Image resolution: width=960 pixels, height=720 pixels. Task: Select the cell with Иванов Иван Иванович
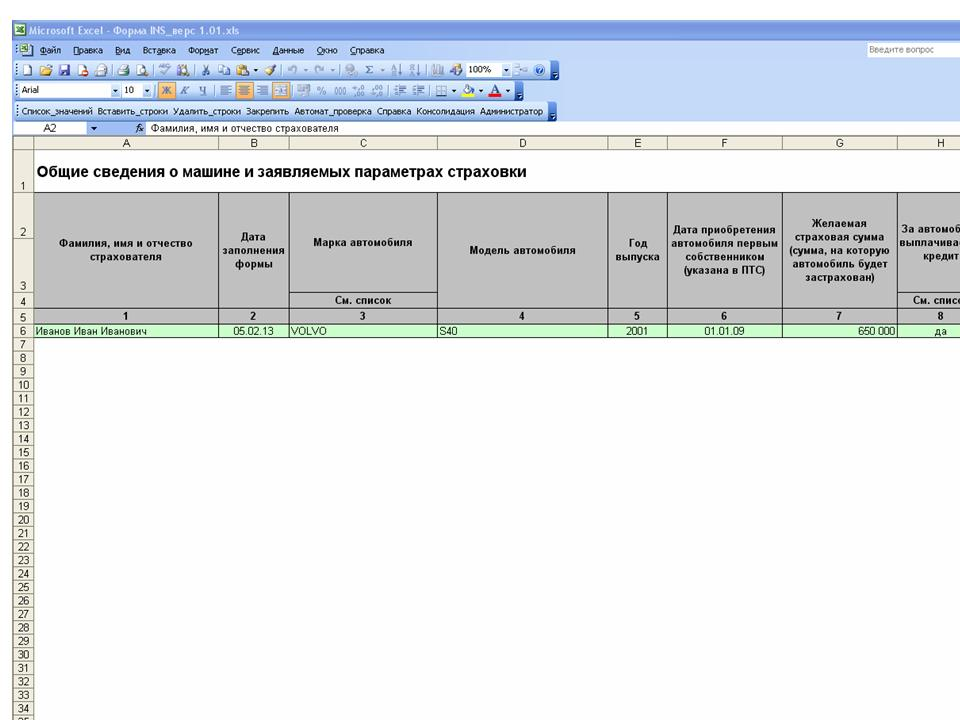pyautogui.click(x=126, y=331)
